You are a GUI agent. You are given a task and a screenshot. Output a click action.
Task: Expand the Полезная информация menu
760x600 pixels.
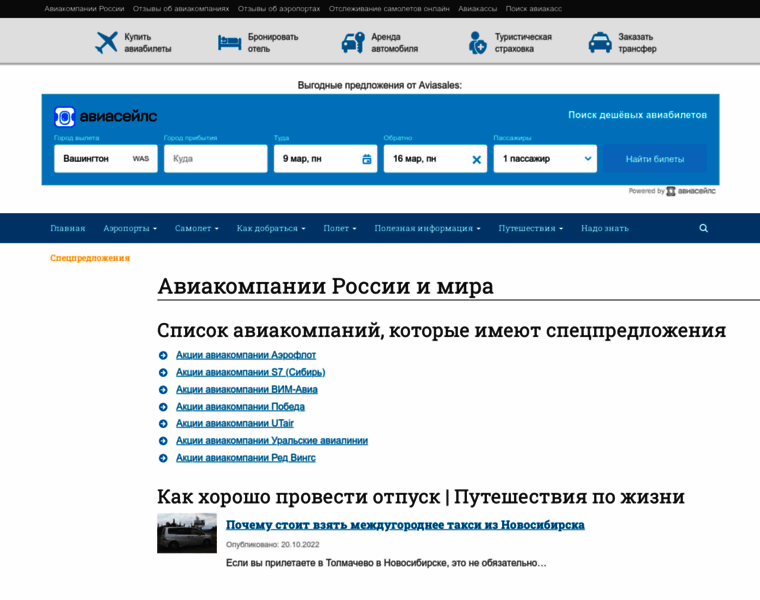coord(427,228)
